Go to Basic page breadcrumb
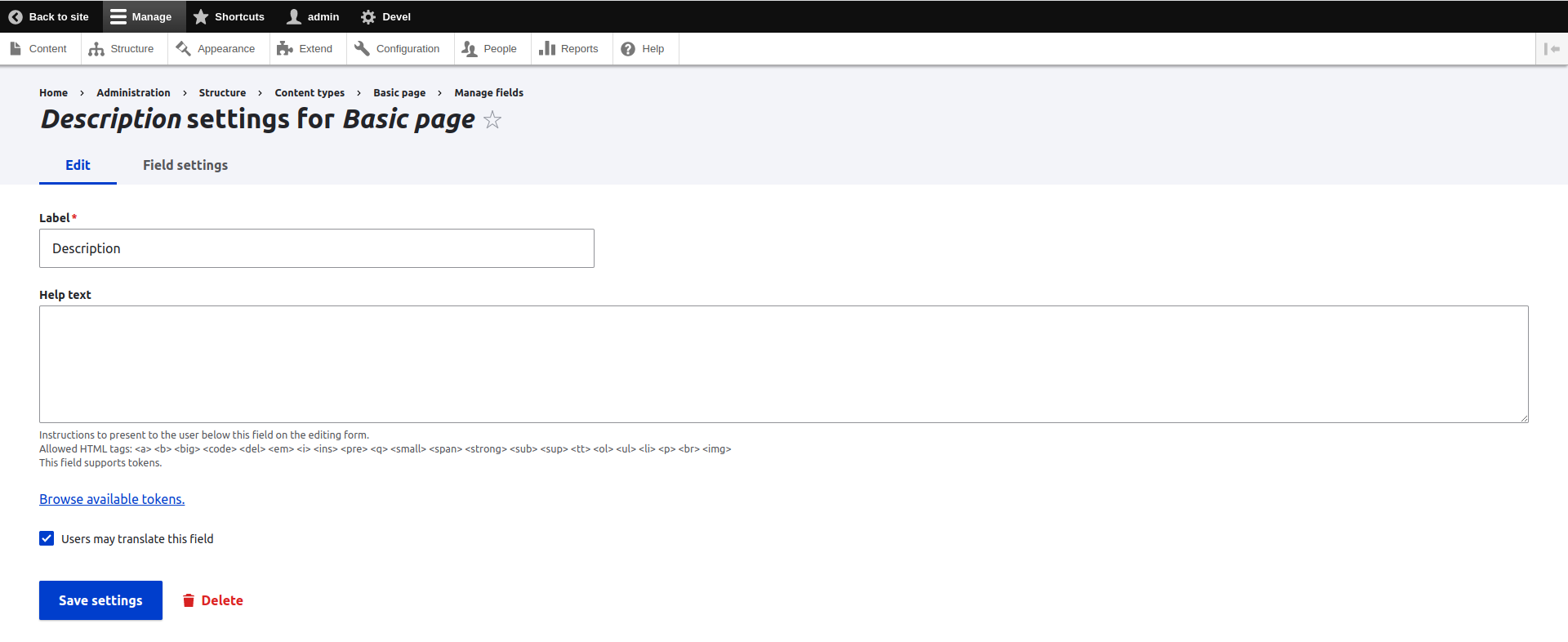Screen dimensions: 1568x642 click(x=399, y=93)
